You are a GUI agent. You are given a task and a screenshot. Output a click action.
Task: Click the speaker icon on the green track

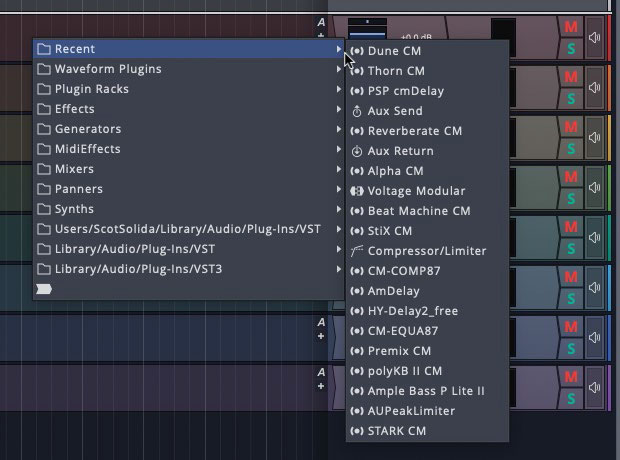(594, 187)
